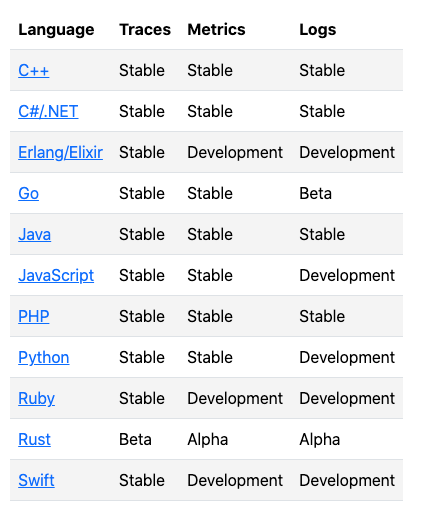Open the Python language link

coord(44,357)
